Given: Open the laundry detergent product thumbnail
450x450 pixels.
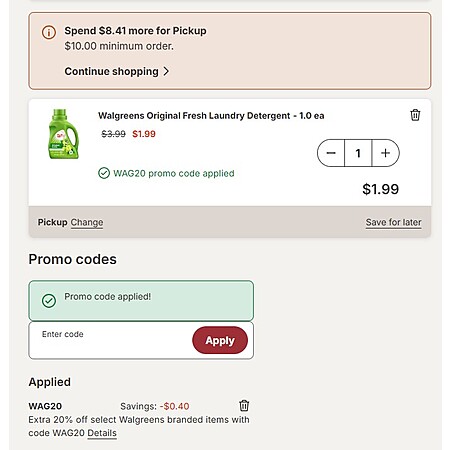Looking at the screenshot, I should 63,134.
